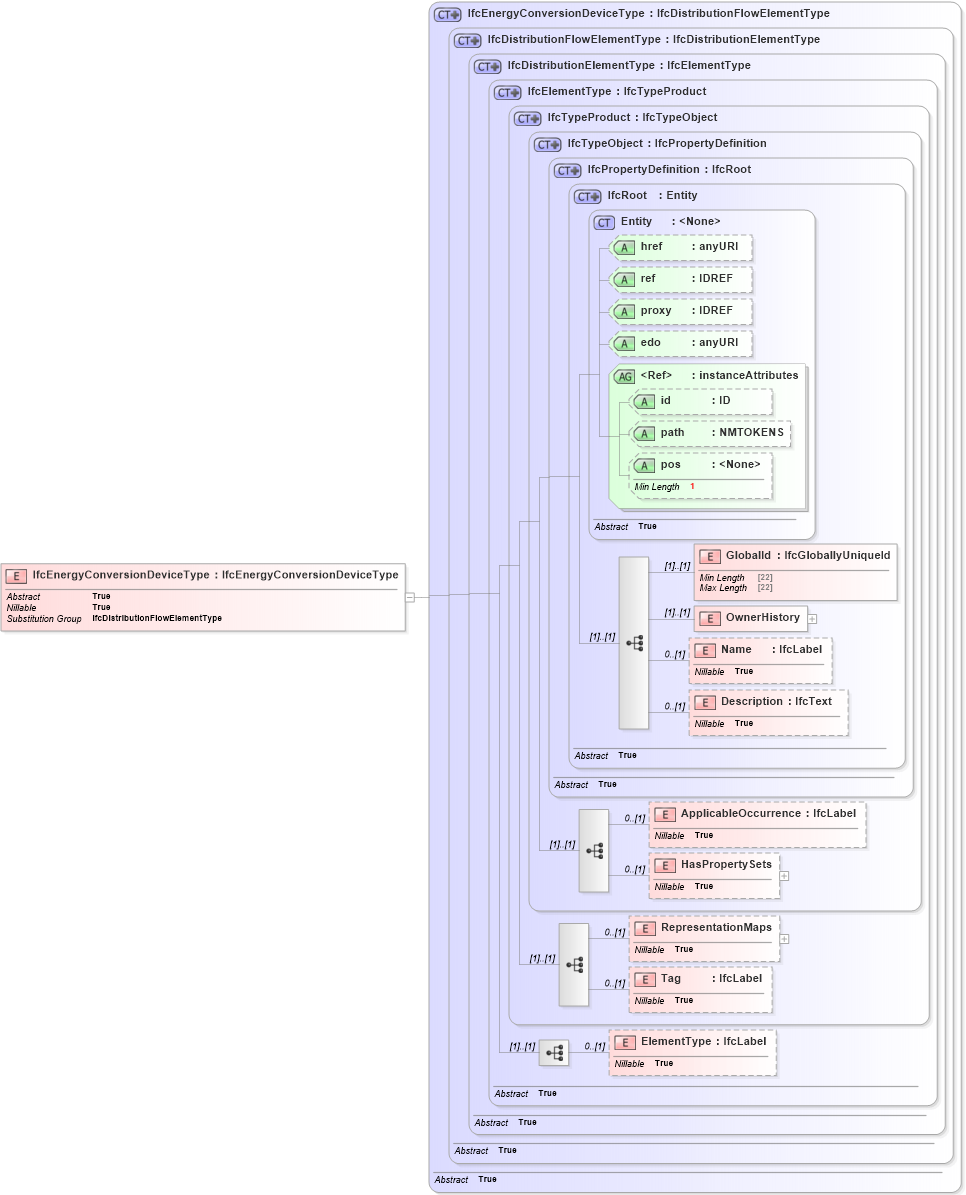Viewport: 966px width, 1195px height.
Task: Click the E icon beside ElementType
Action: [624, 1042]
